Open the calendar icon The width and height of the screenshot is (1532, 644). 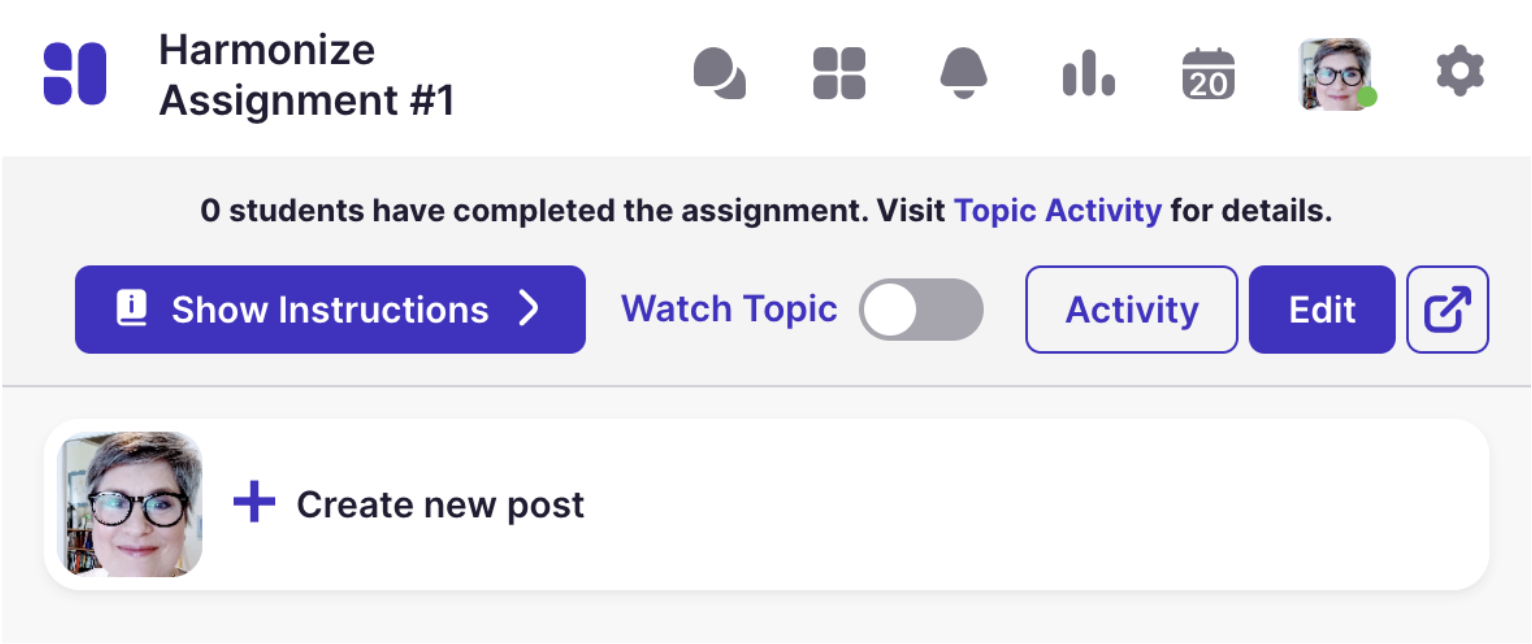point(1208,74)
